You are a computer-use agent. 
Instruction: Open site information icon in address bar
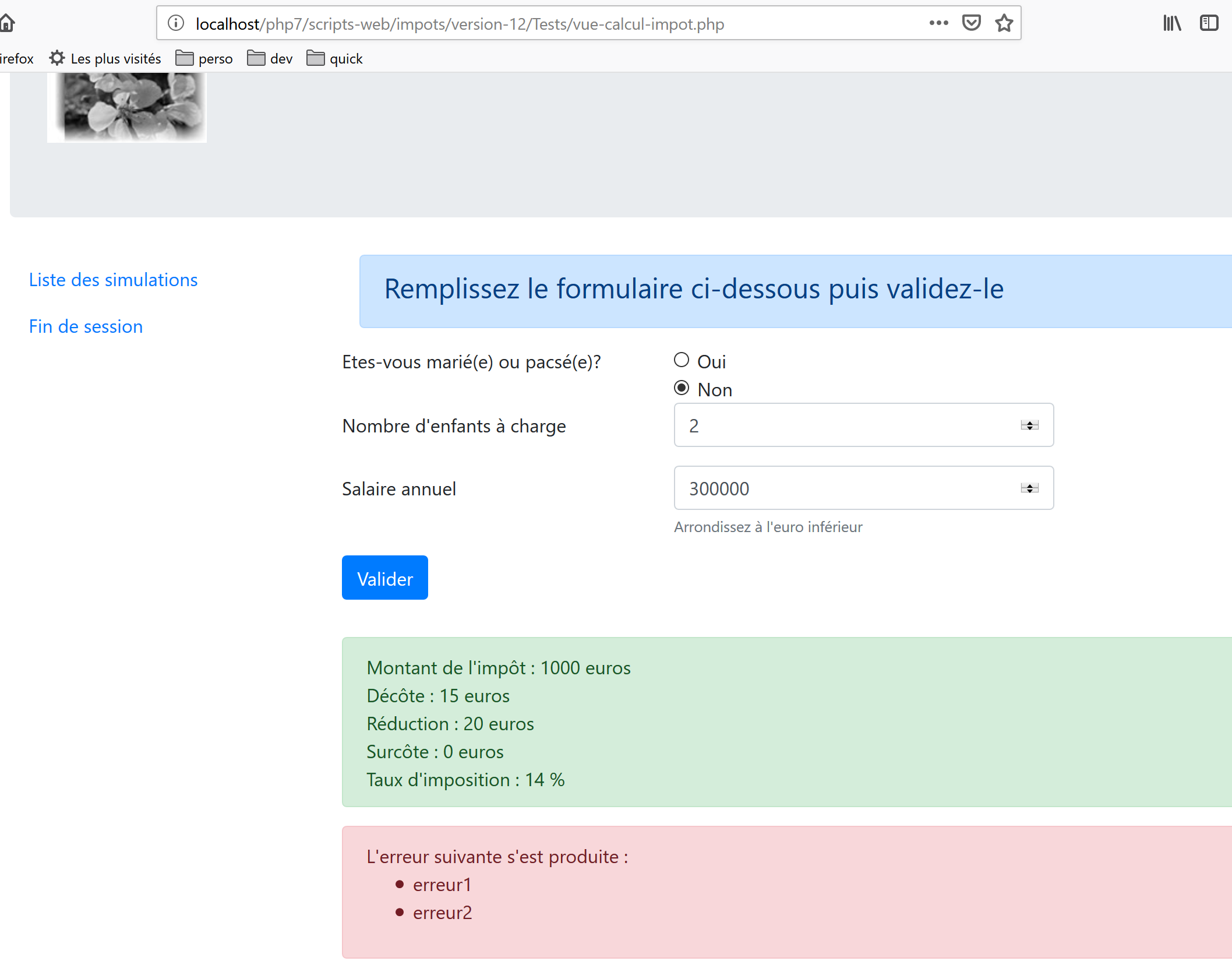(x=176, y=23)
